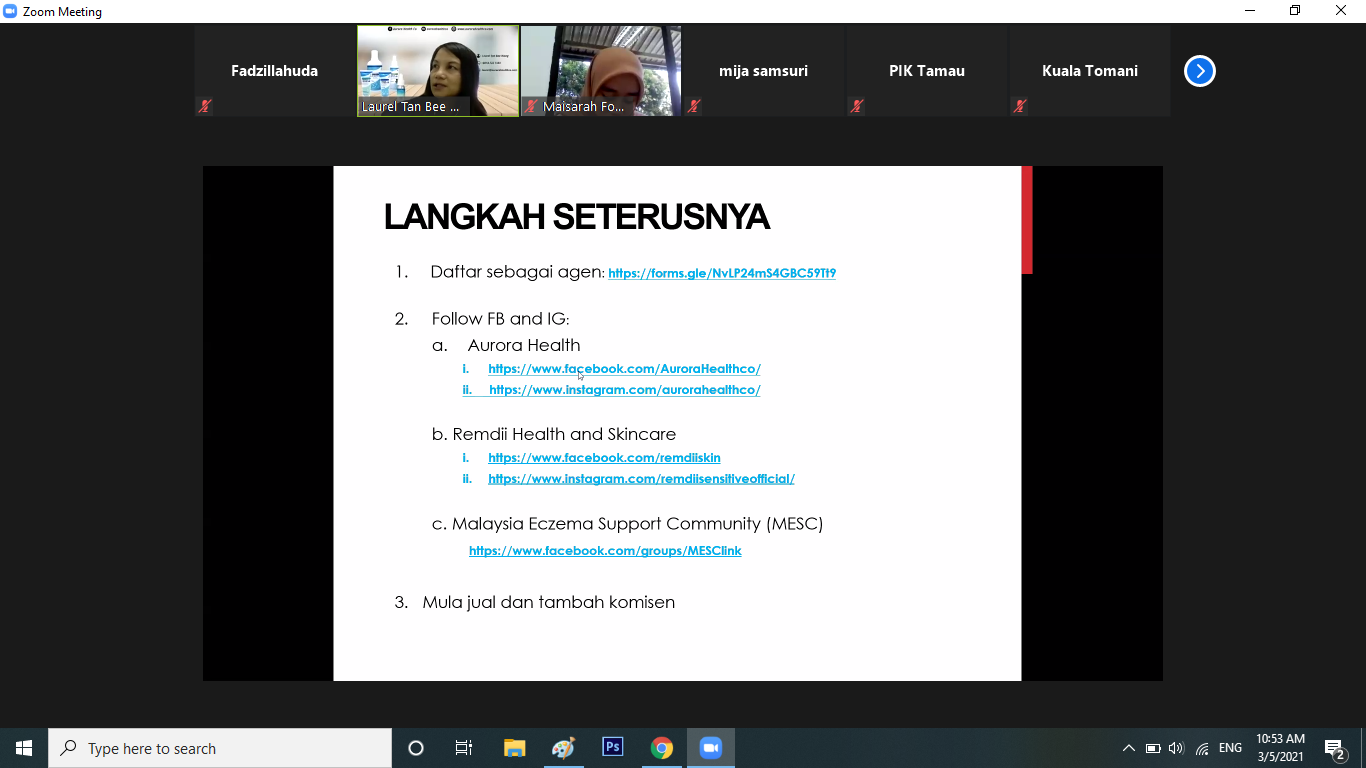Select Kuala Tomani participant tile
The image size is (1366, 768).
1090,71
